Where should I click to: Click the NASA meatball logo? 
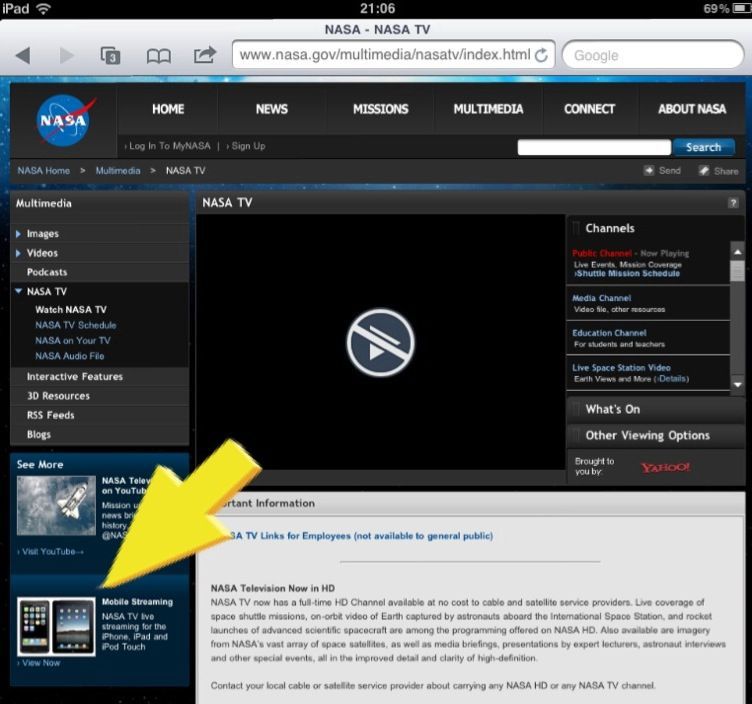coord(64,120)
